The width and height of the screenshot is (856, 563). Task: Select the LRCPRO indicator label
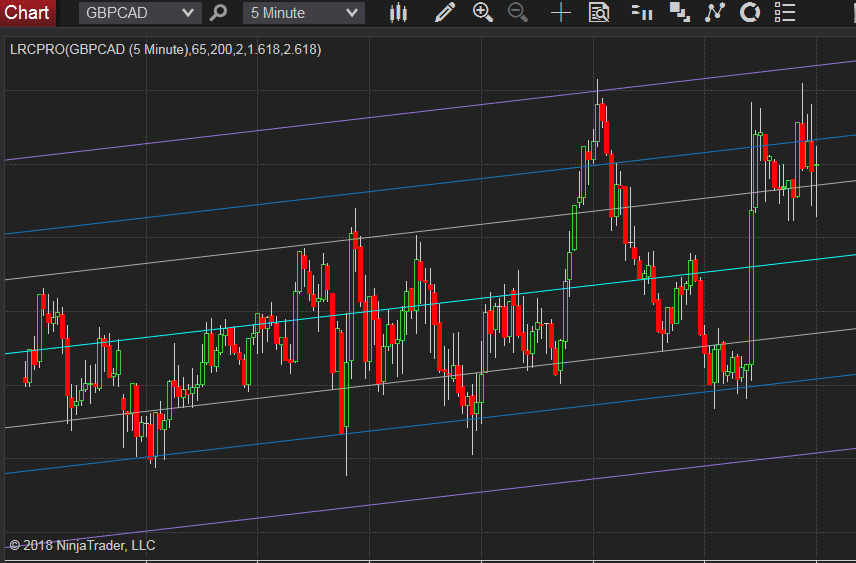click(x=165, y=50)
